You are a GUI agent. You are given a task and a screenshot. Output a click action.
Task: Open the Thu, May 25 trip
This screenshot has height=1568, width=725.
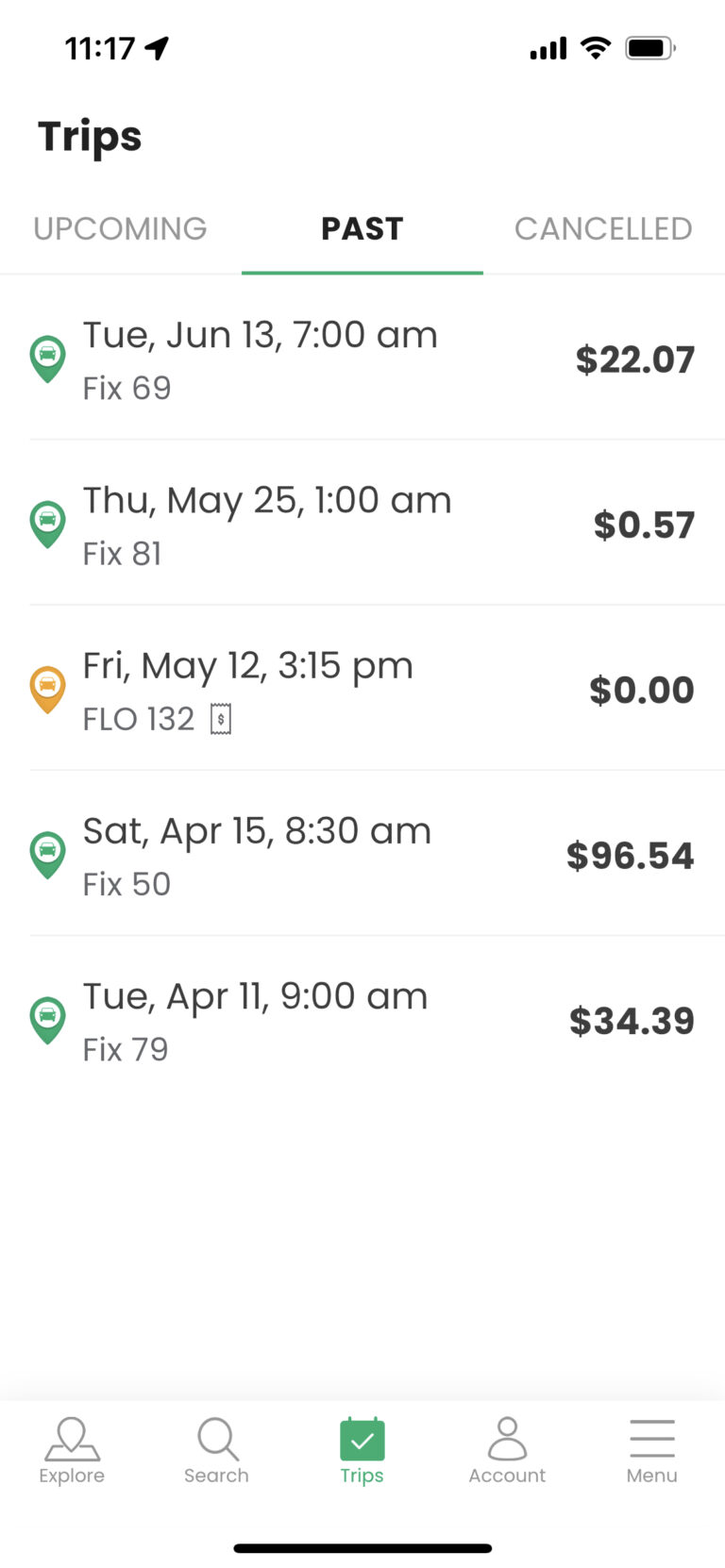pyautogui.click(x=267, y=501)
